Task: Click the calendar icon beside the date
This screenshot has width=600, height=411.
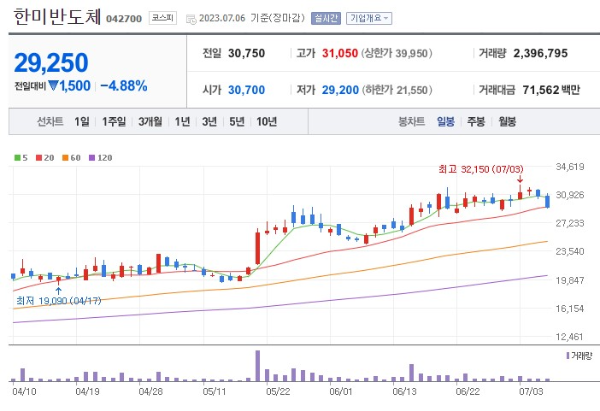Action: (x=191, y=19)
